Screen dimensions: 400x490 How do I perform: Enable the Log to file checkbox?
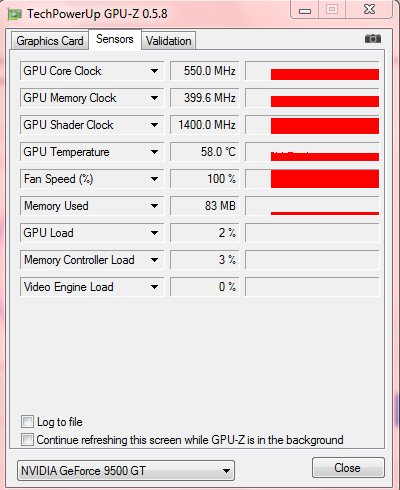(x=27, y=422)
